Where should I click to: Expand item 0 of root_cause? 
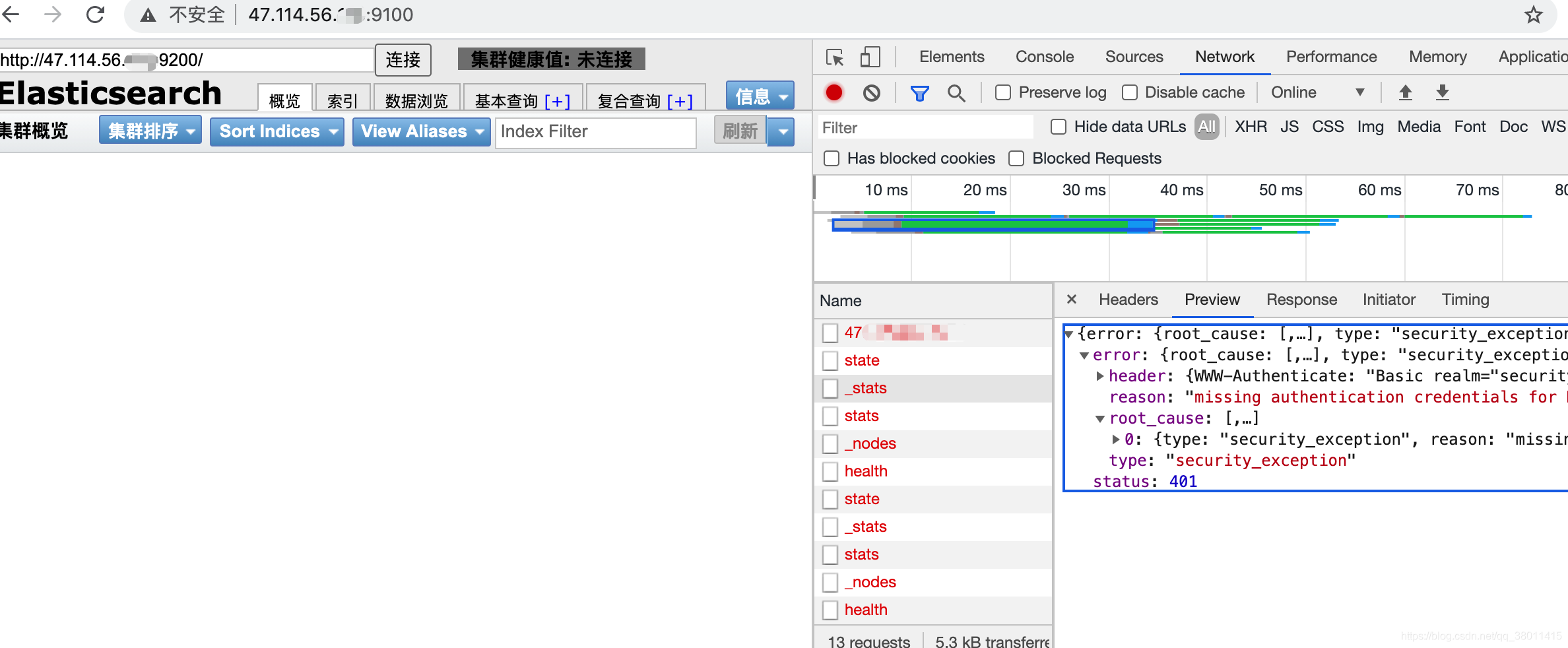tap(1115, 439)
